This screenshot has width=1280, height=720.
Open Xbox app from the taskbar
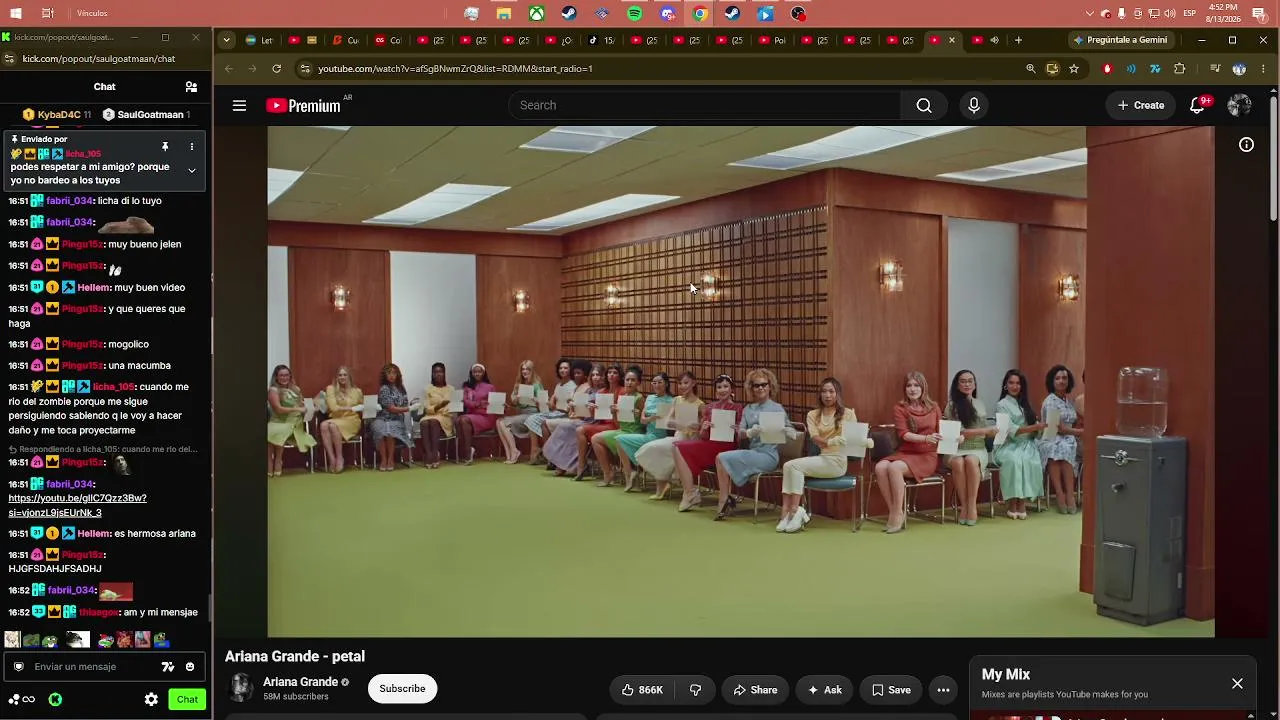tap(537, 14)
